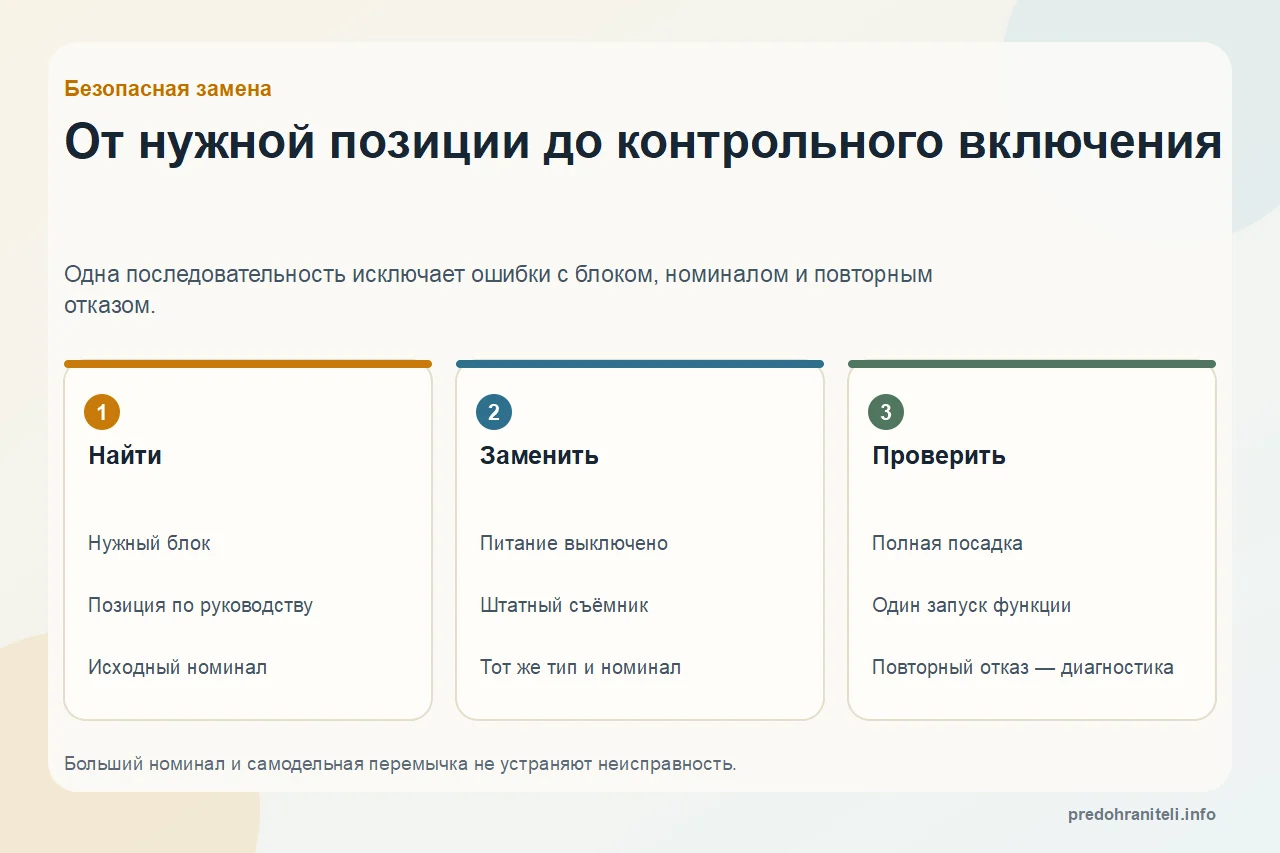Screen dimensions: 1280x853
Task: Click the blue step 2 badge
Action: (494, 412)
